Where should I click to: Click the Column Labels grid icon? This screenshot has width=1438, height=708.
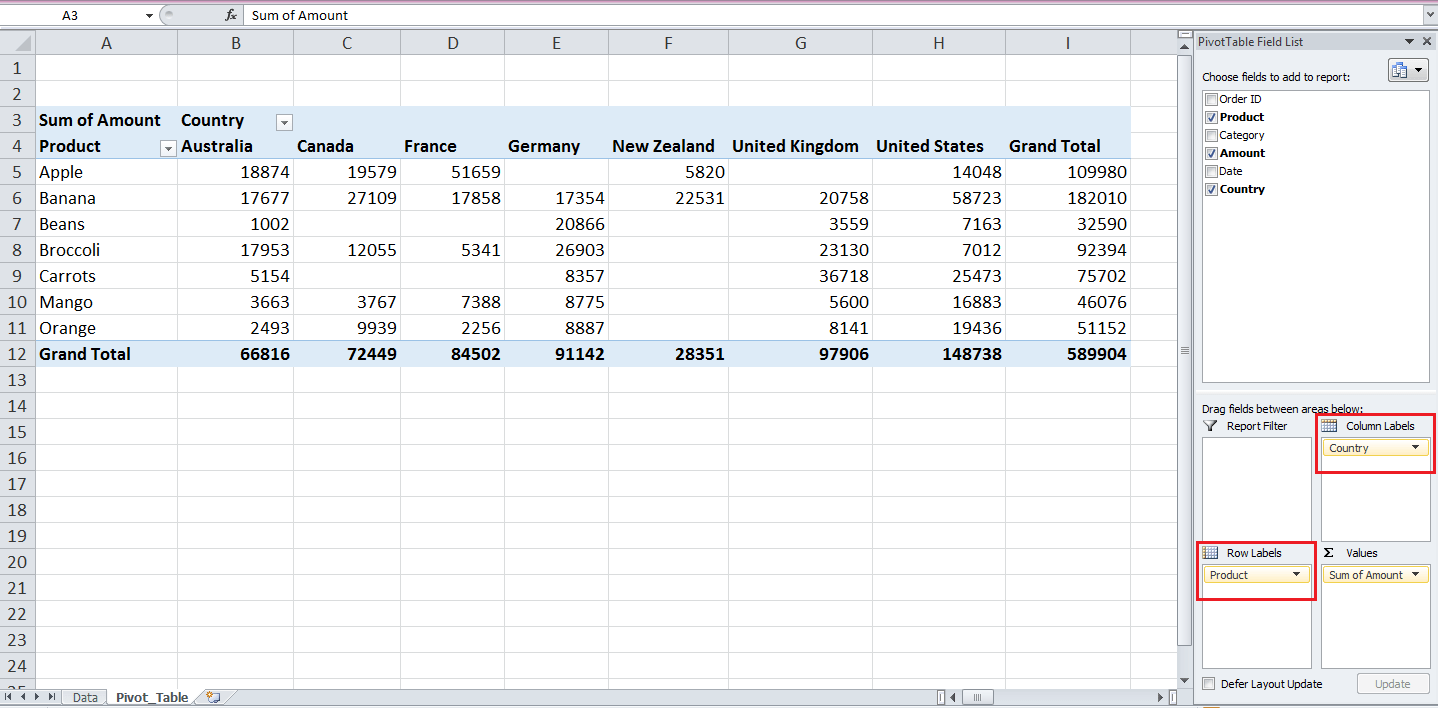click(x=1330, y=425)
